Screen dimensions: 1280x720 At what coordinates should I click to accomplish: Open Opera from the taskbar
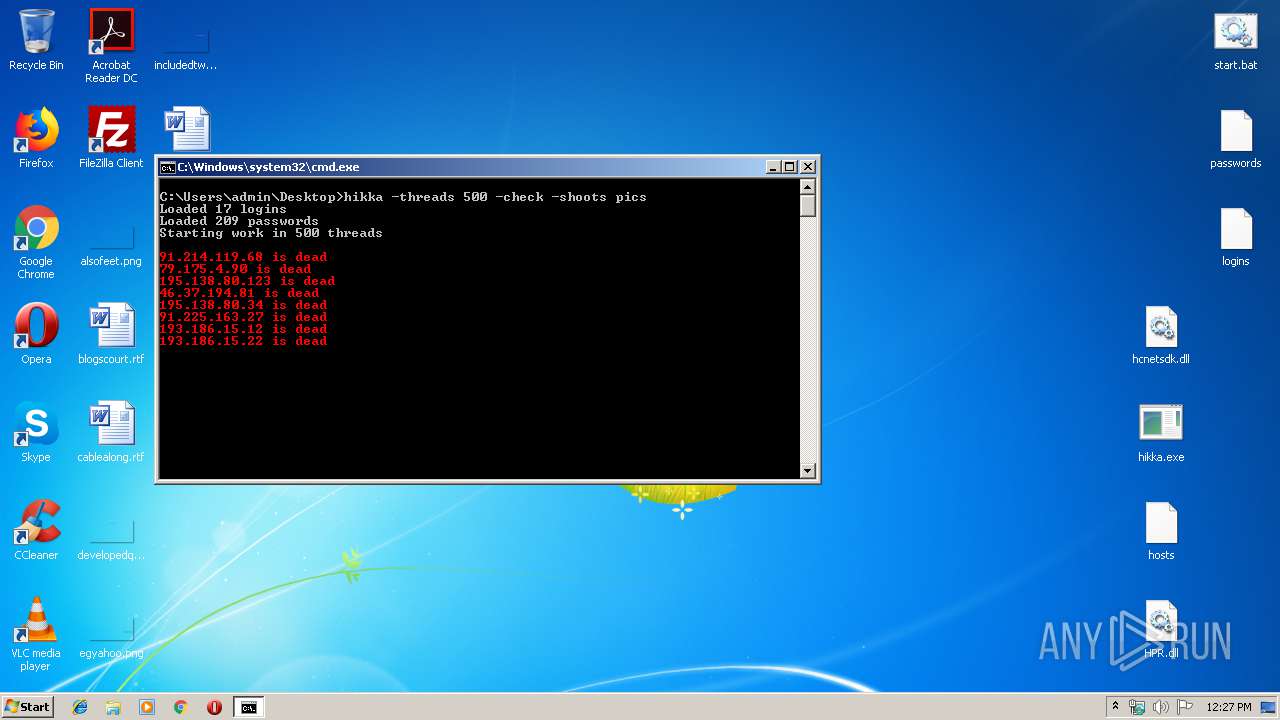214,707
